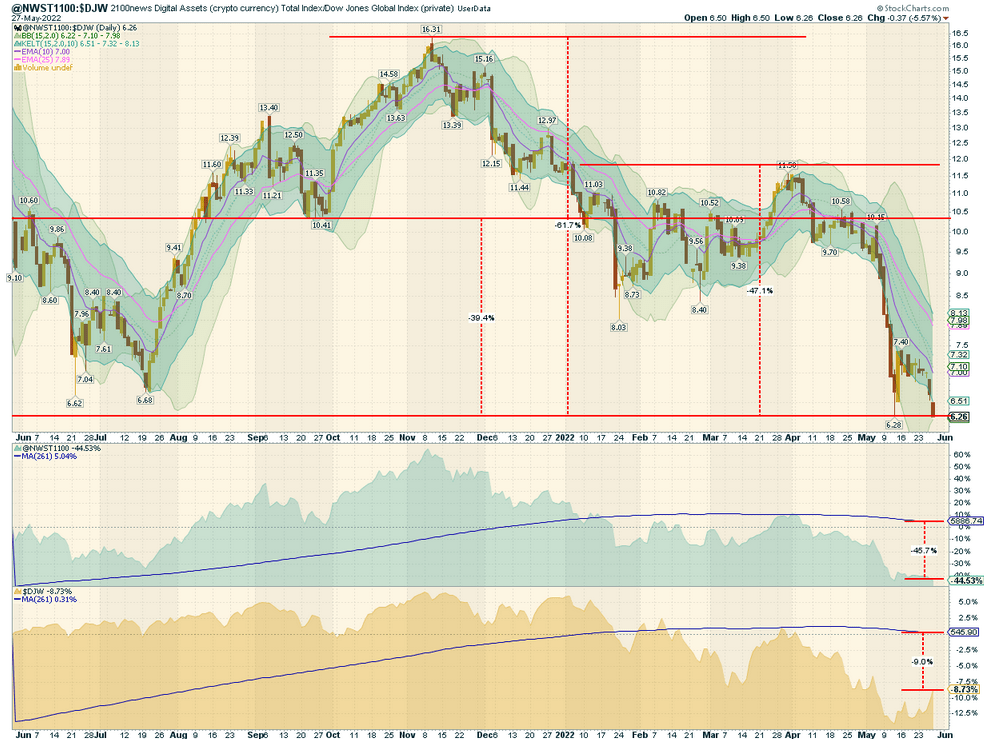Click the 16.31 peak price label
Screen dimensions: 984x739
pyautogui.click(x=431, y=29)
